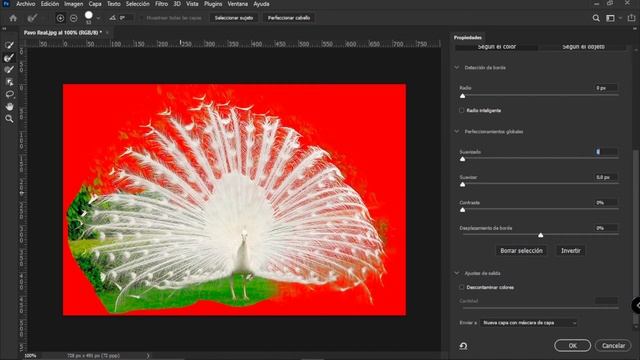
Task: Open the workspace layout switcher icon
Action: (x=610, y=18)
